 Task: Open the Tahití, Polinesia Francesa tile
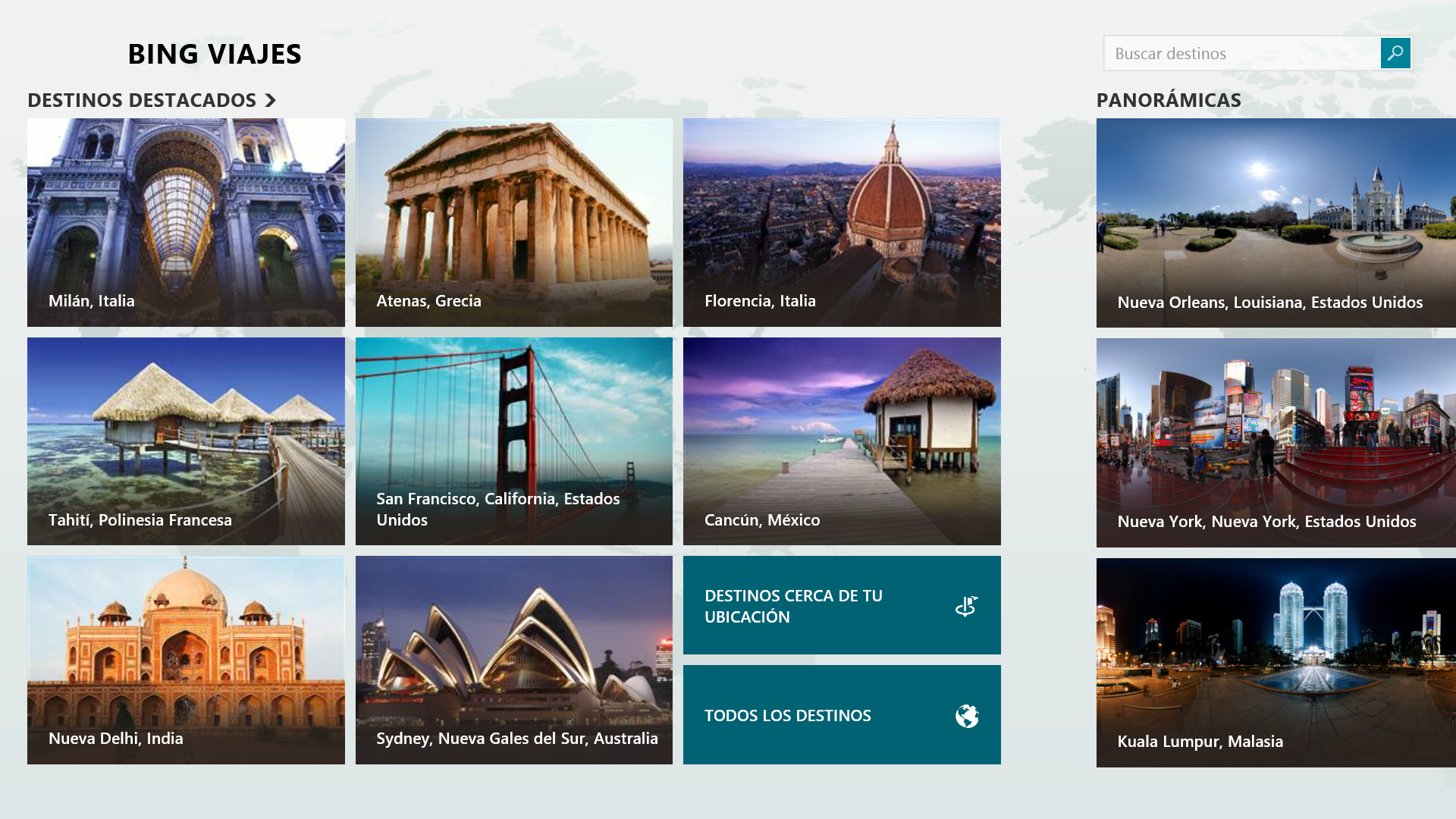tap(186, 441)
